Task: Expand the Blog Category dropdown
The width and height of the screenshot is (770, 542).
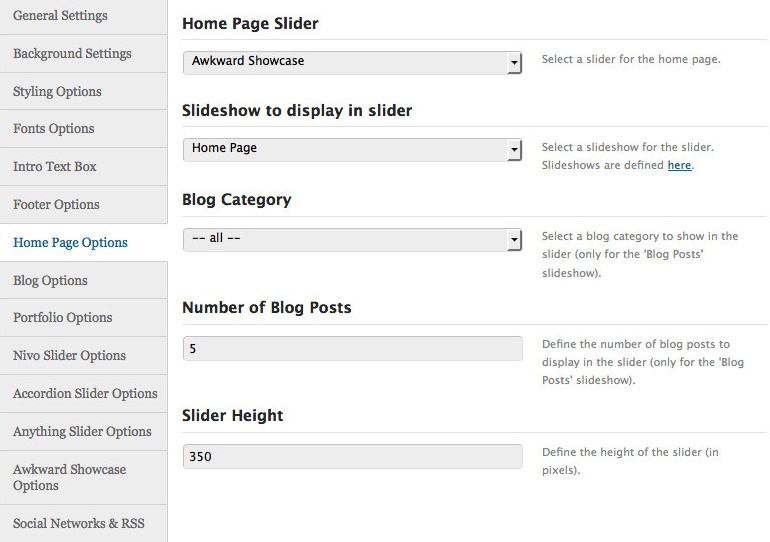Action: point(352,239)
